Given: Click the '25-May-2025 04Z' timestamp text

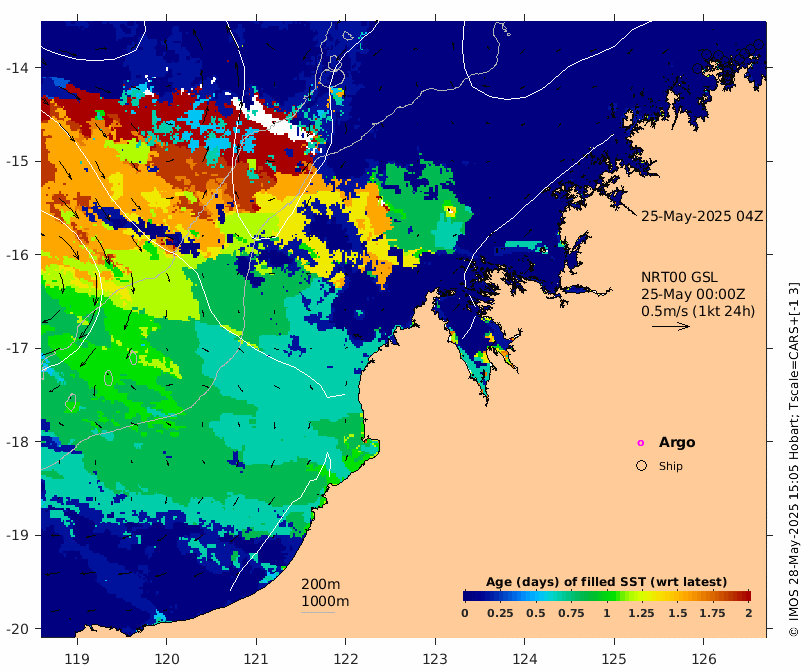Looking at the screenshot, I should pyautogui.click(x=702, y=216).
